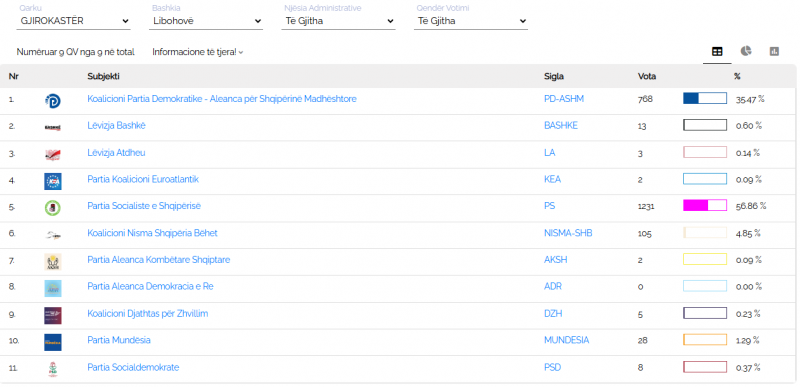800x387 pixels.
Task: Click the Partia Mundësia logo
Action: tap(53, 342)
